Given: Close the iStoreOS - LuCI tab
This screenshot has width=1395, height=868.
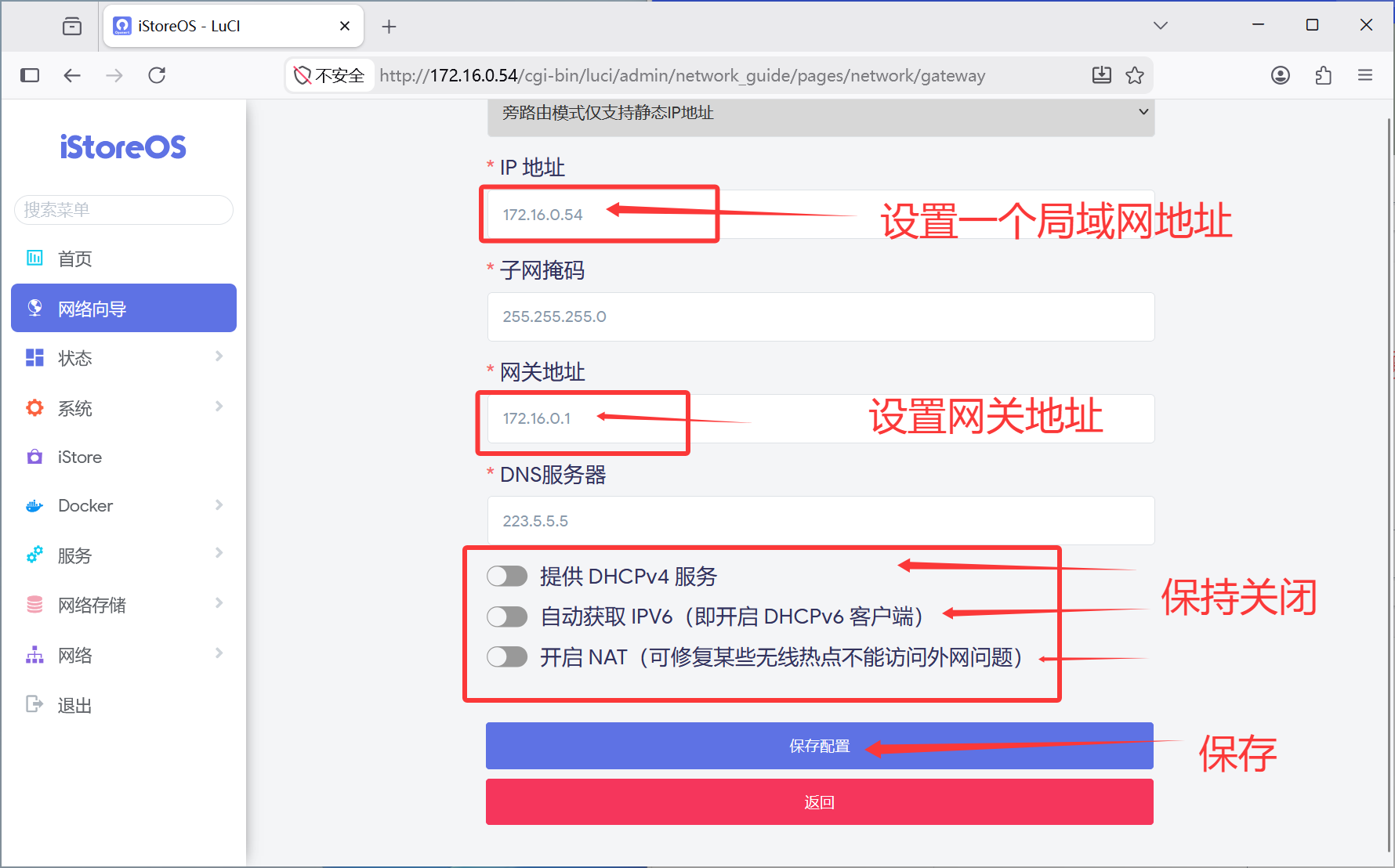Looking at the screenshot, I should (345, 26).
